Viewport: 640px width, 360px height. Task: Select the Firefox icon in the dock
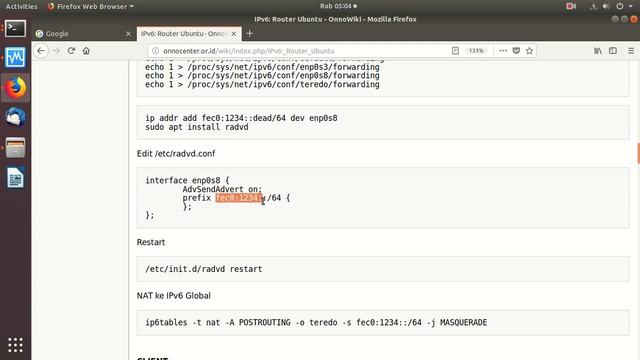[x=15, y=87]
